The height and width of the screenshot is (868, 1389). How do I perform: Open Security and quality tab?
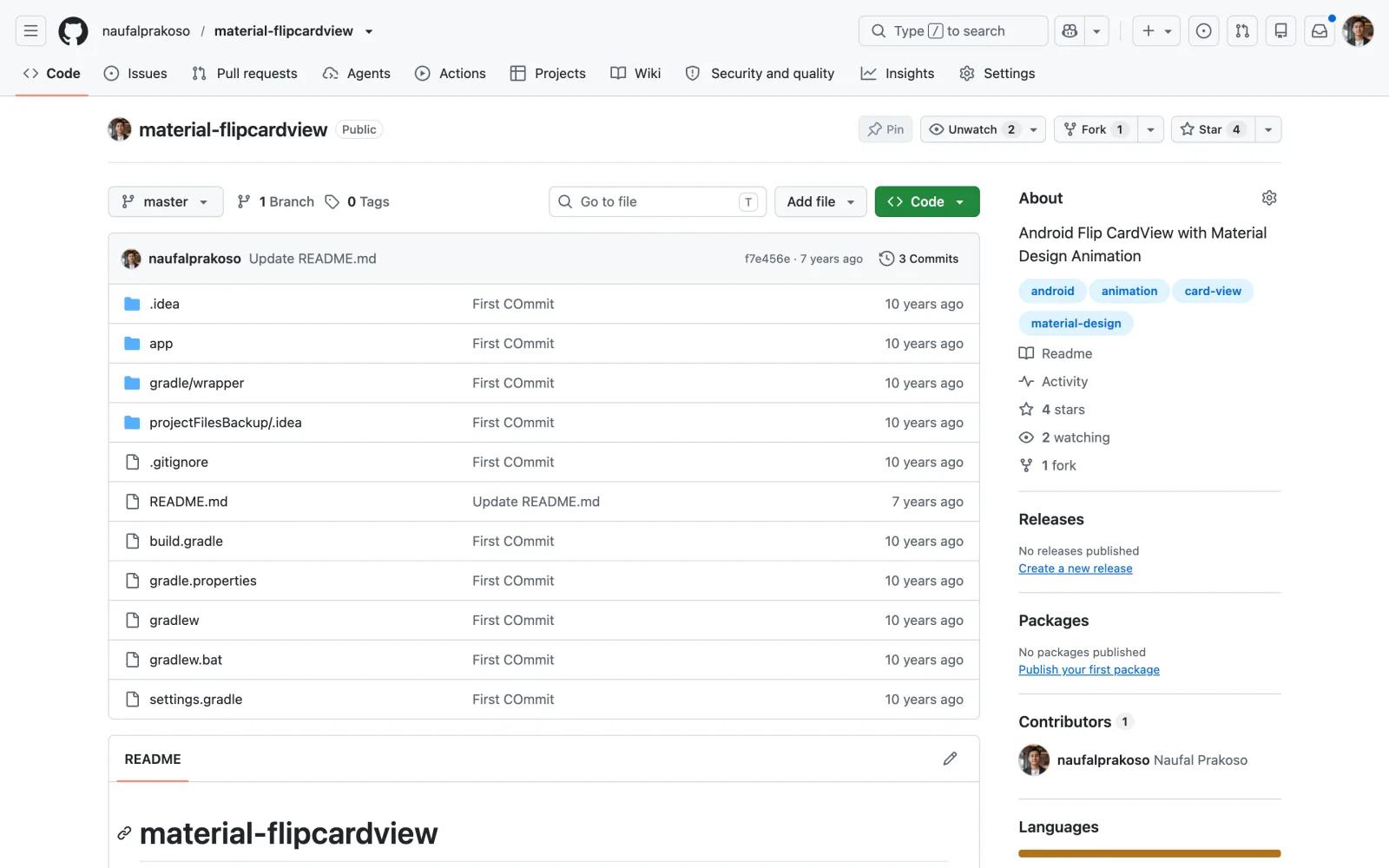pos(760,74)
